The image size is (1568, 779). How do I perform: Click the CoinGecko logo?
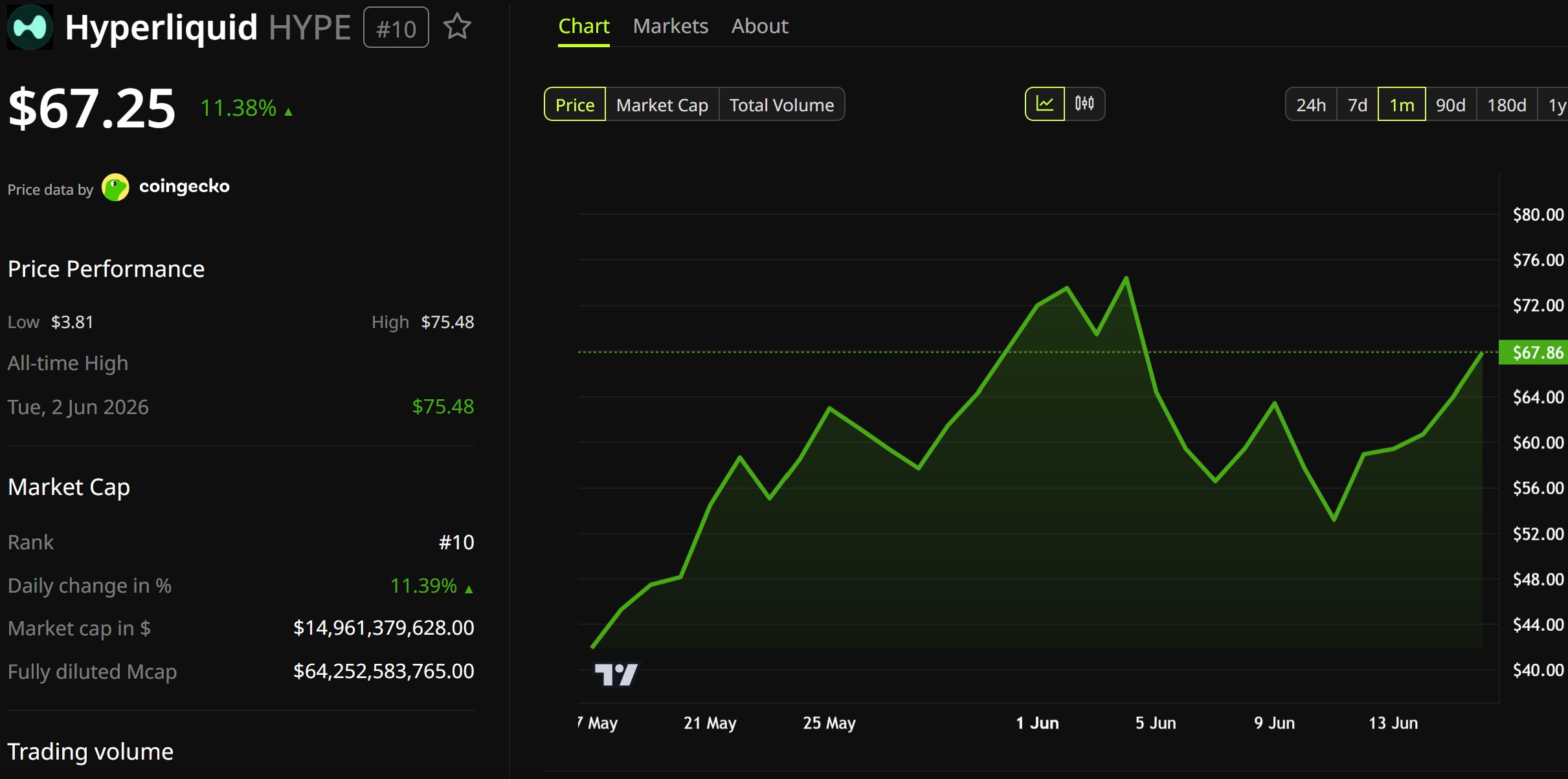(x=115, y=188)
